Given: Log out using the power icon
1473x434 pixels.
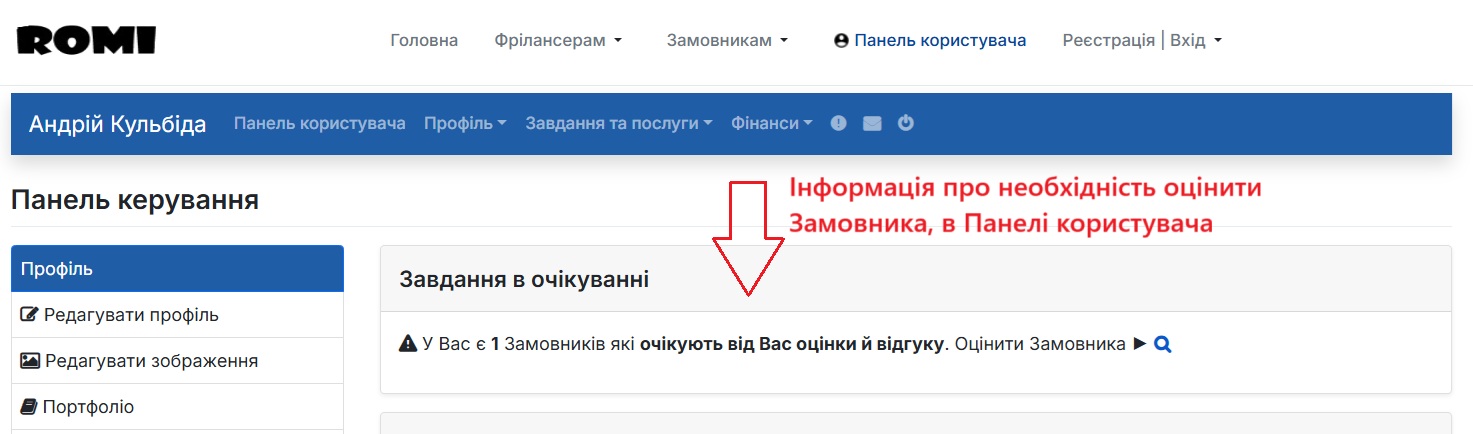Looking at the screenshot, I should coord(906,123).
